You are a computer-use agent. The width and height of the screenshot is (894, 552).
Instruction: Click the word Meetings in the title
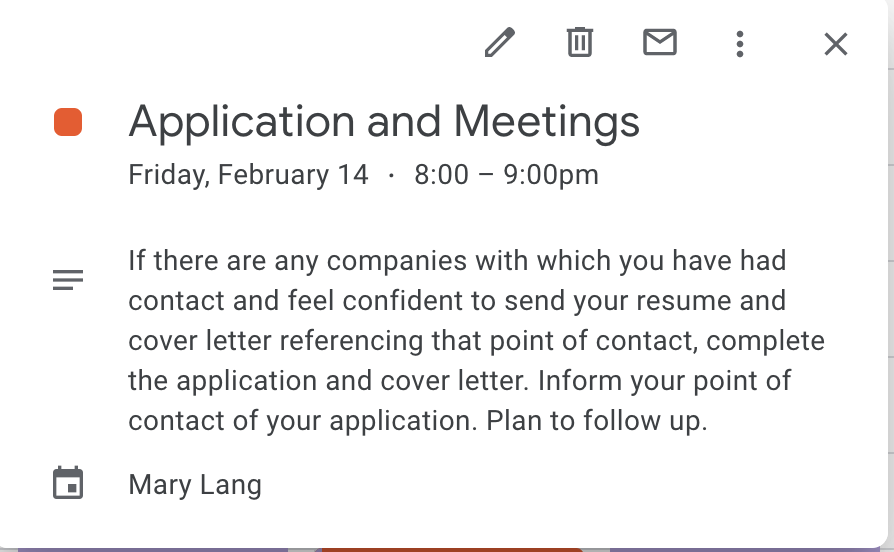(x=546, y=123)
